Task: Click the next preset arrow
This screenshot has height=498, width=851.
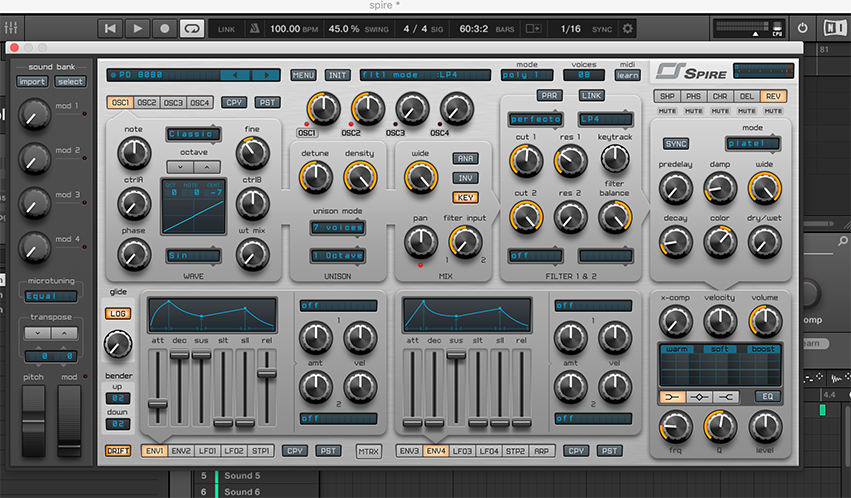Action: [x=266, y=75]
